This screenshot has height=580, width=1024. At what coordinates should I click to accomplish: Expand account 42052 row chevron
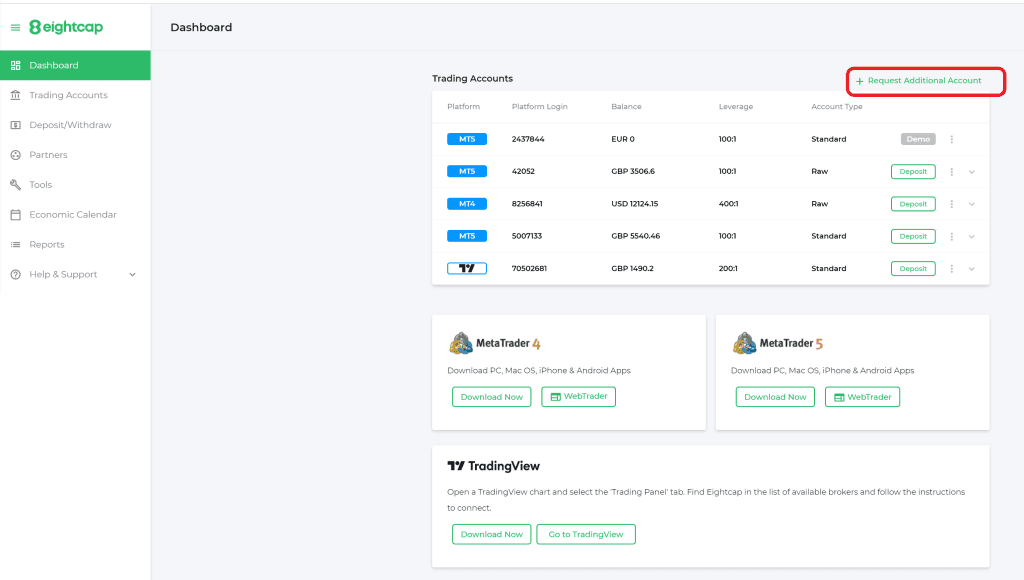pyautogui.click(x=972, y=172)
